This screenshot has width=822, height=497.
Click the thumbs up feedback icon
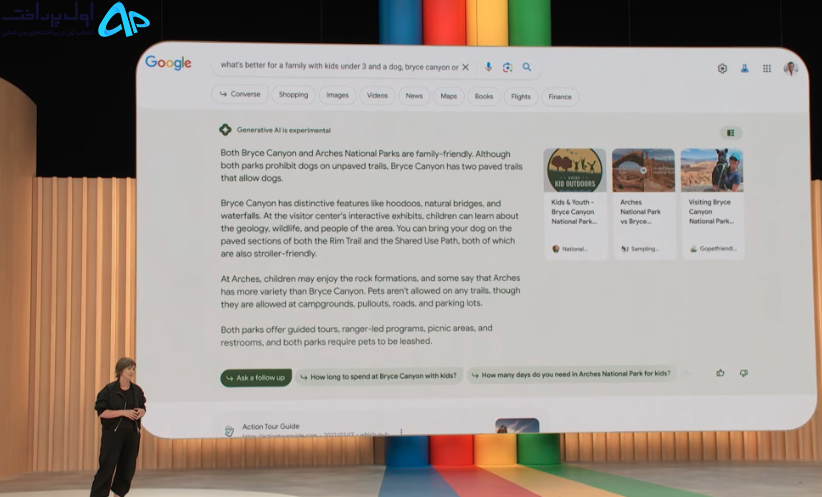coord(720,373)
